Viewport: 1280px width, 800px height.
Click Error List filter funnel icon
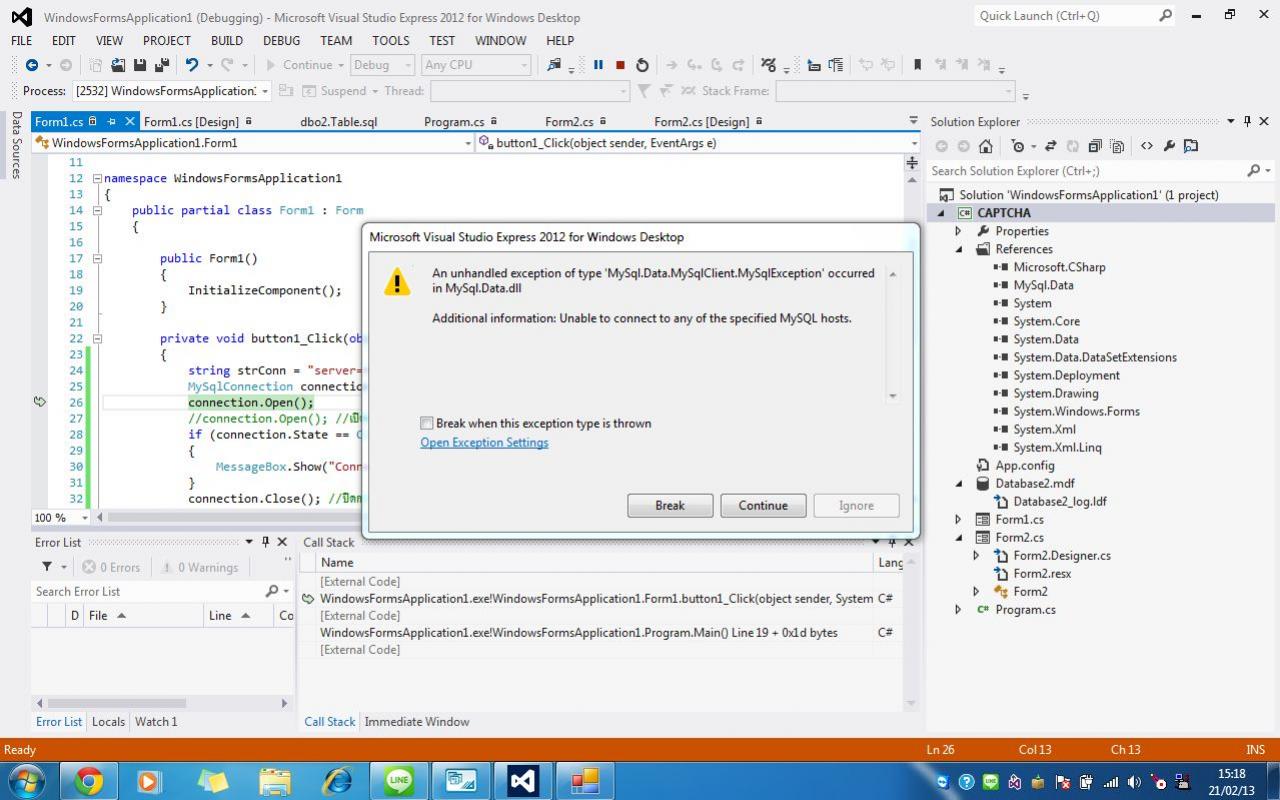click(47, 567)
